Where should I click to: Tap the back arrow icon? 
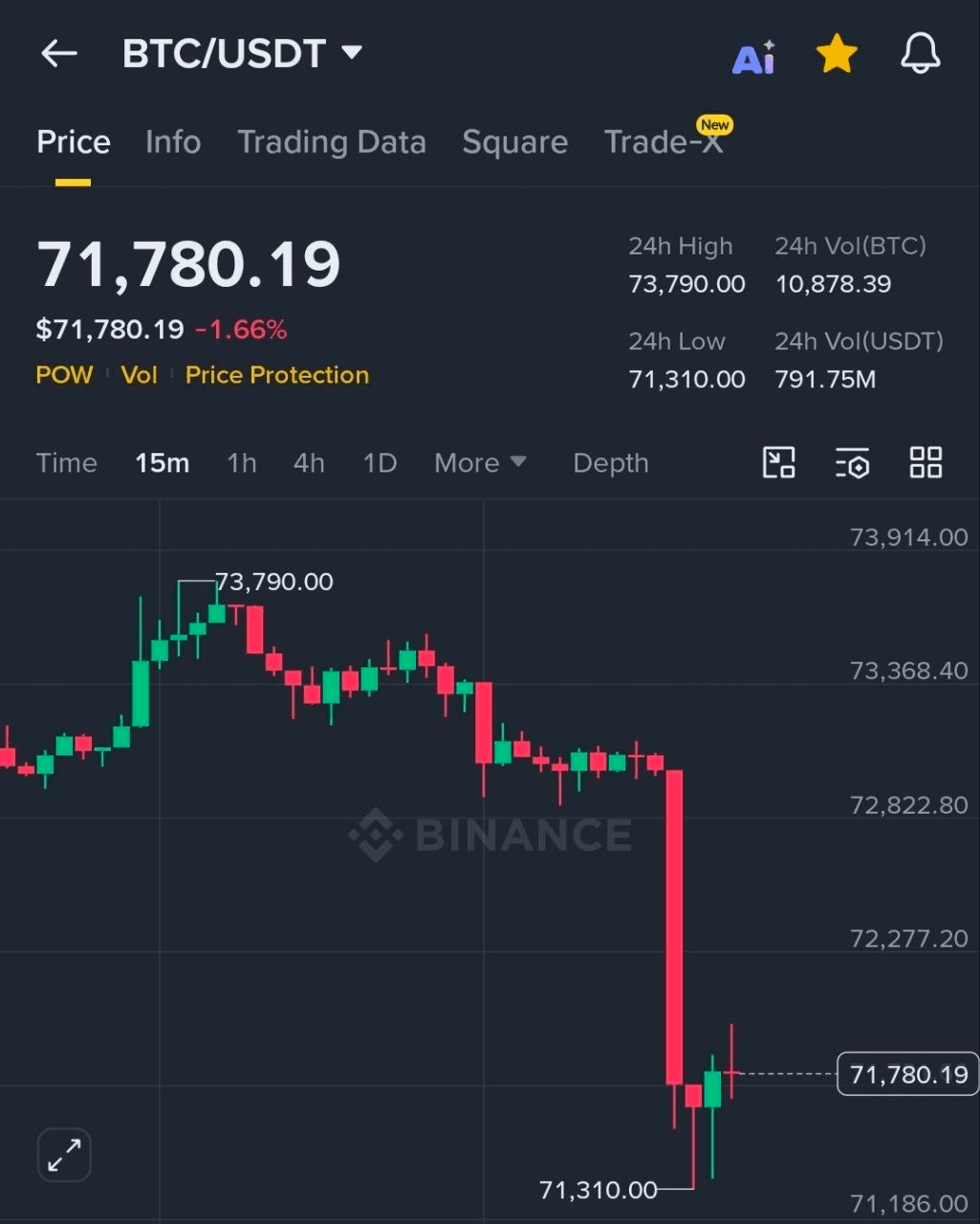pyautogui.click(x=58, y=54)
